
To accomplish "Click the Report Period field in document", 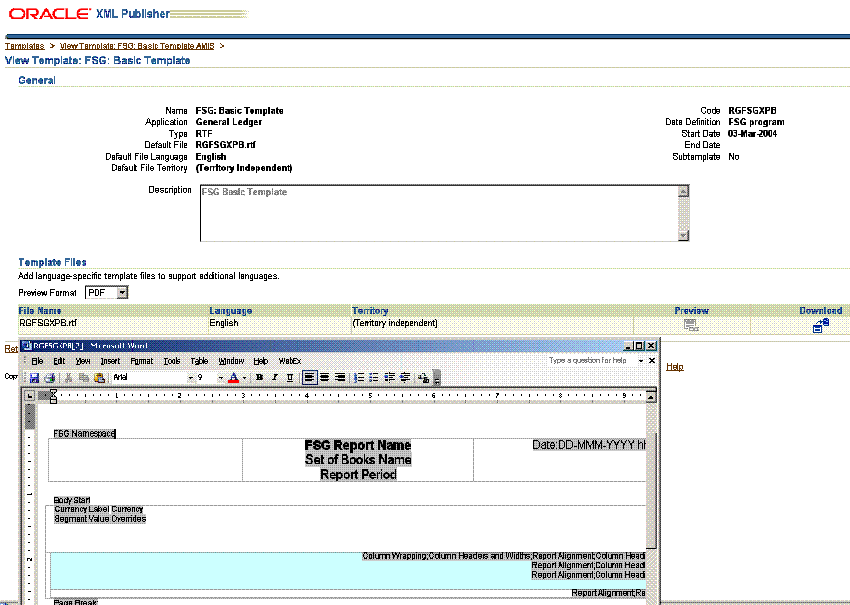I will coord(358,474).
